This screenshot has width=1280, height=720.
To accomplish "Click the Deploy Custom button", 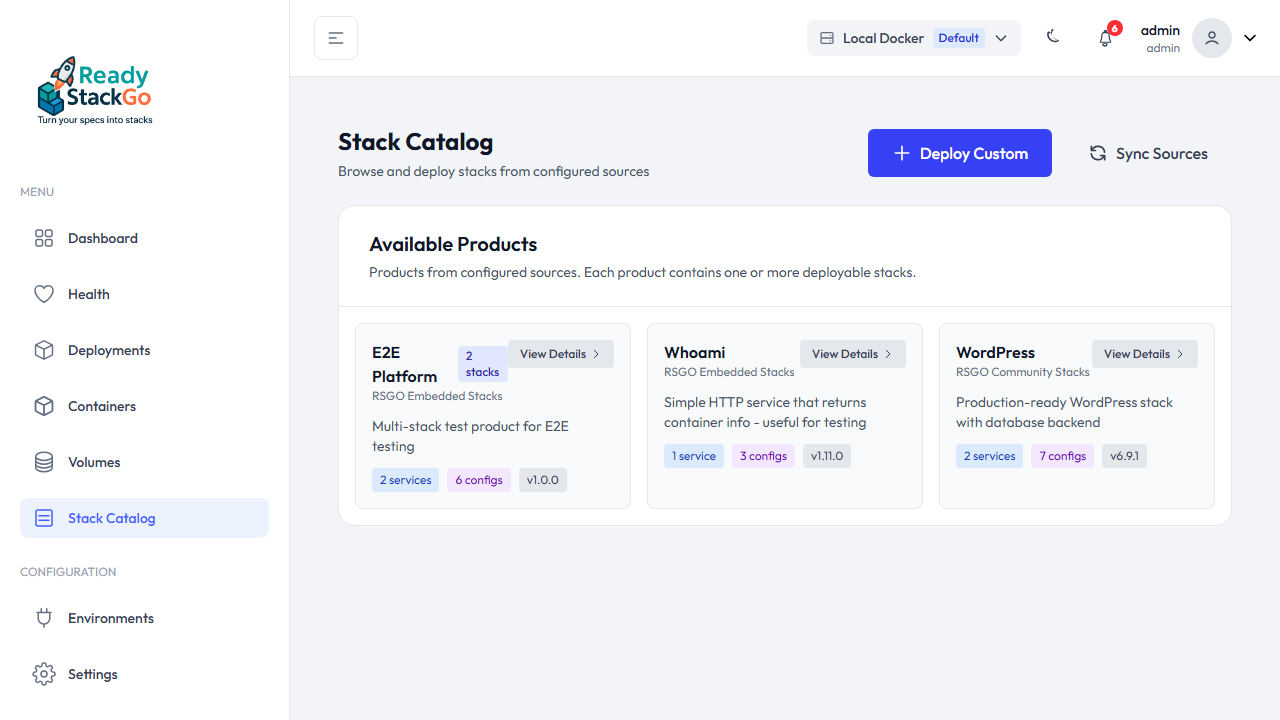I will [959, 152].
